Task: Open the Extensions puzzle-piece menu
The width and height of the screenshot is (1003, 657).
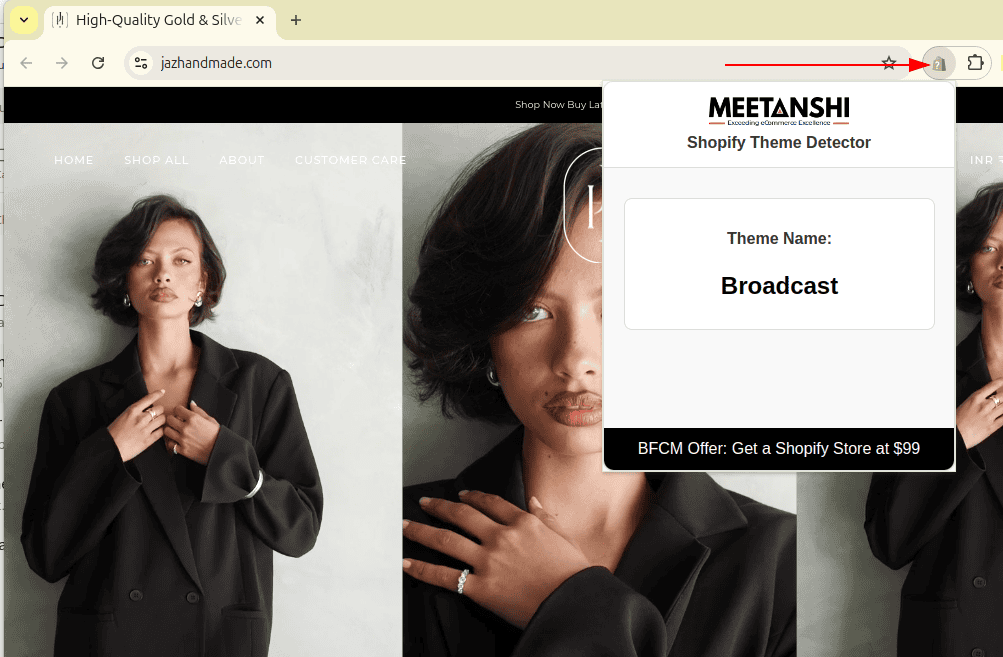Action: pyautogui.click(x=975, y=63)
